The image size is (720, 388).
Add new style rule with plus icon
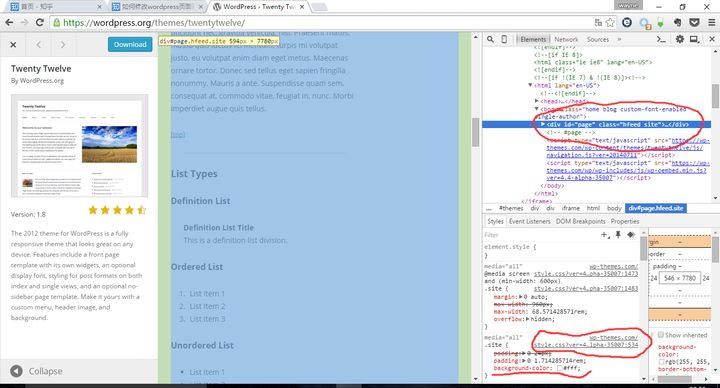[605, 235]
